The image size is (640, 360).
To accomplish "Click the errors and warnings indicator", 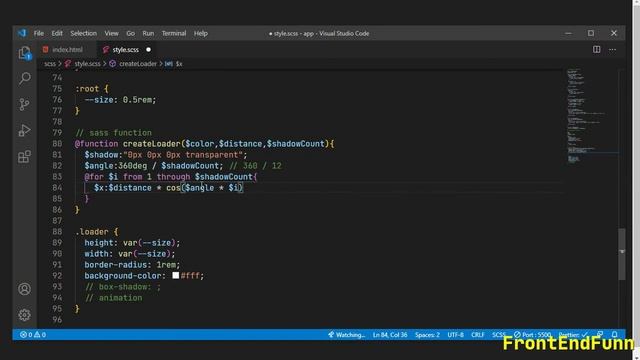I will click(x=33, y=335).
